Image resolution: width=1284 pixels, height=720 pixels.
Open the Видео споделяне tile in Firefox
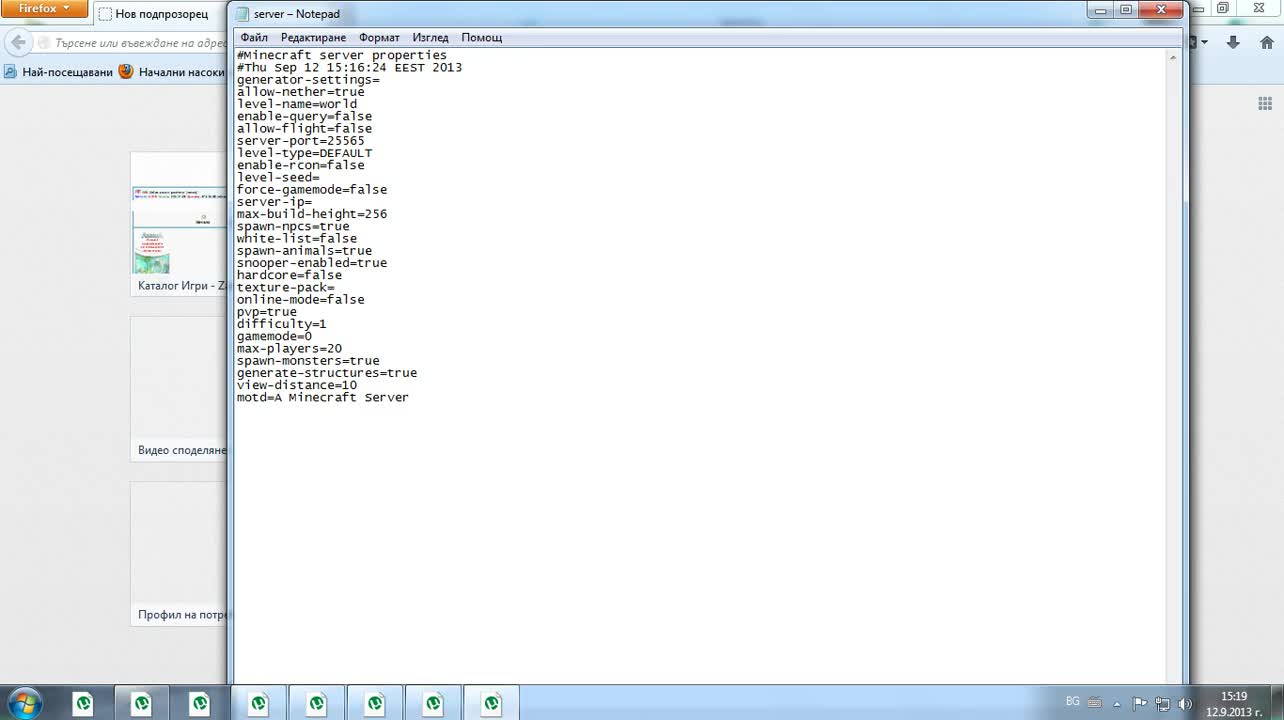tap(179, 389)
